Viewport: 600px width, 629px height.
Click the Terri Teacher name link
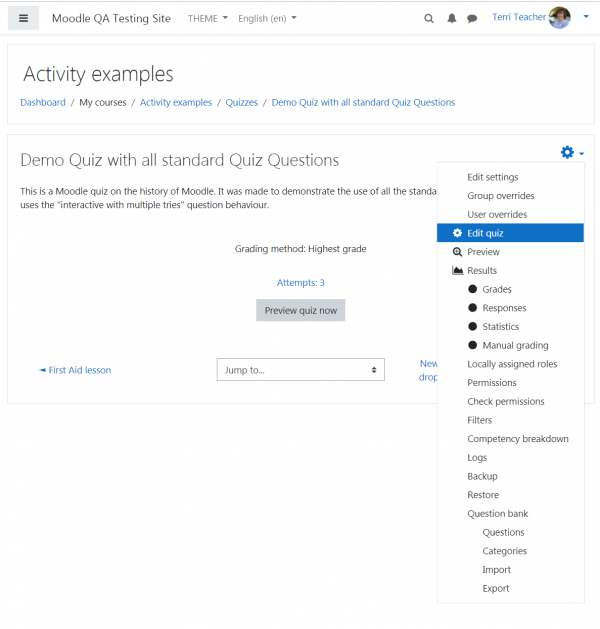point(519,17)
